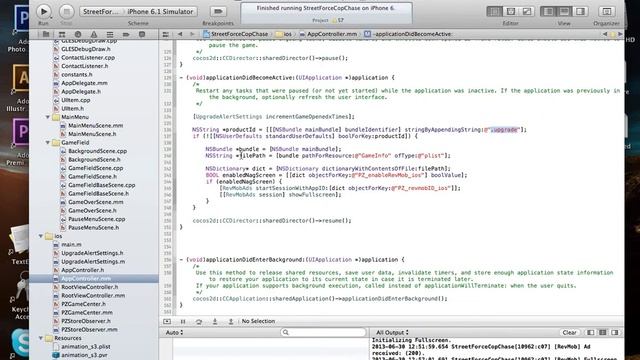Image resolution: width=640 pixels, height=360 pixels.
Task: Open the Organizer window
Action: coord(607,11)
